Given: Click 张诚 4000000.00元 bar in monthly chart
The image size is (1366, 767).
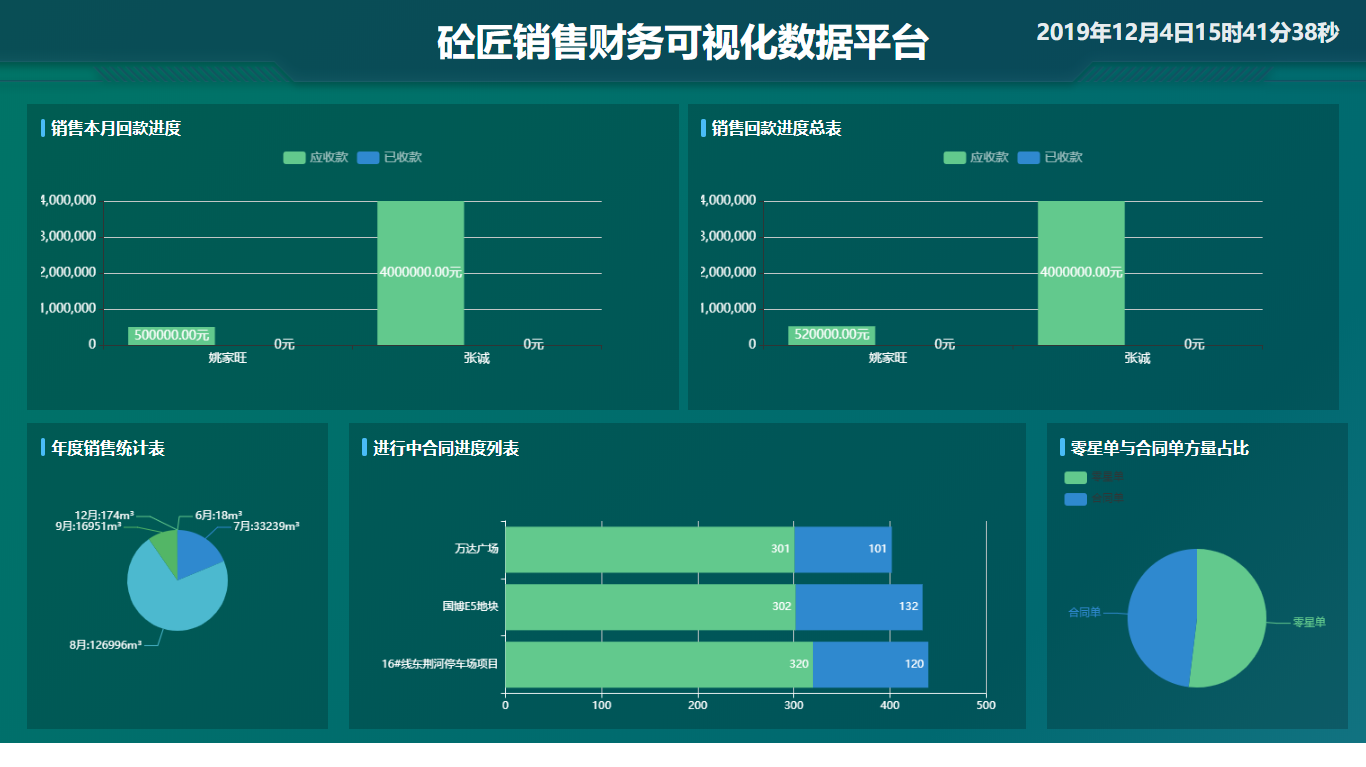Looking at the screenshot, I should (420, 273).
